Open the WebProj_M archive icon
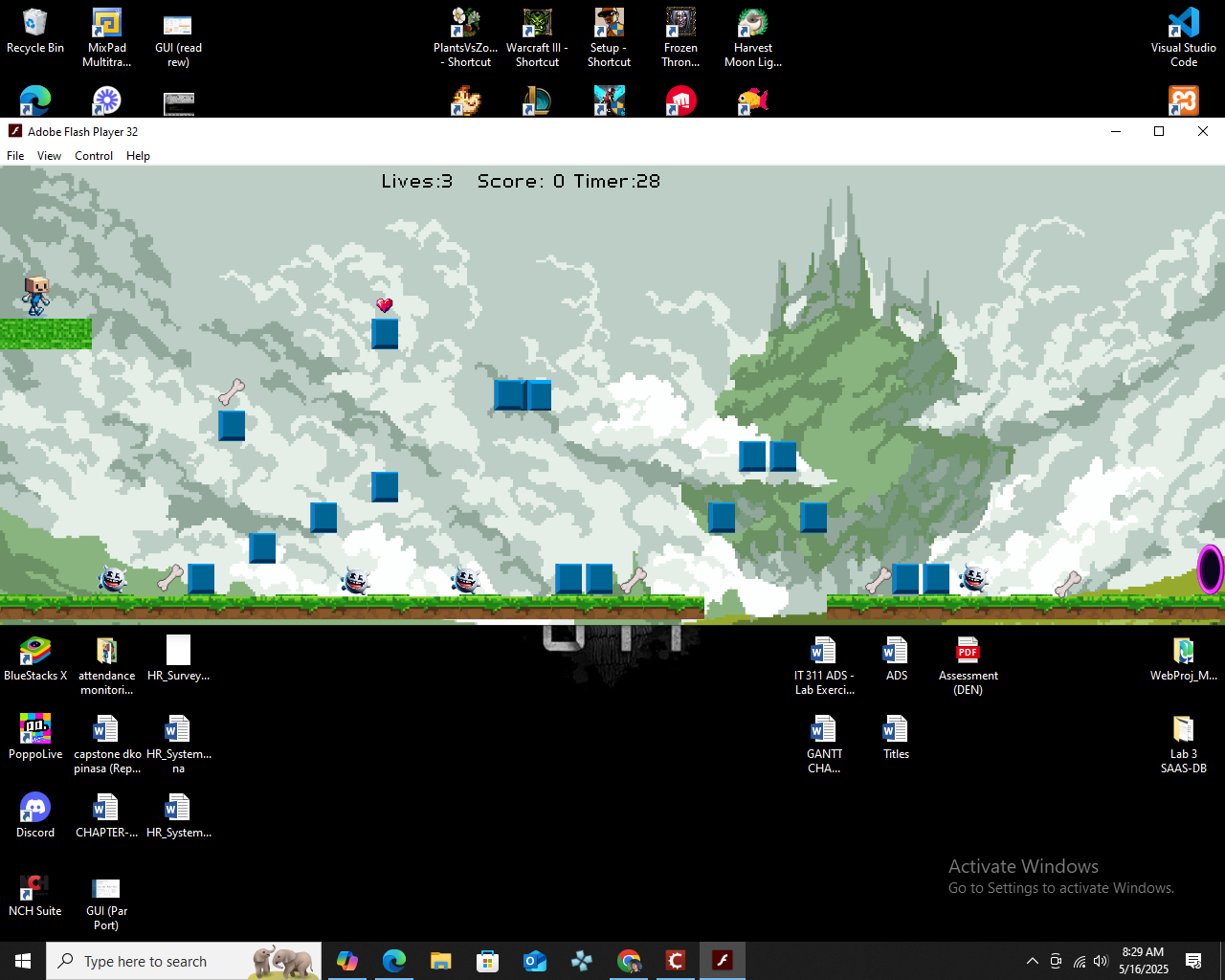This screenshot has height=980, width=1225. coord(1184,659)
